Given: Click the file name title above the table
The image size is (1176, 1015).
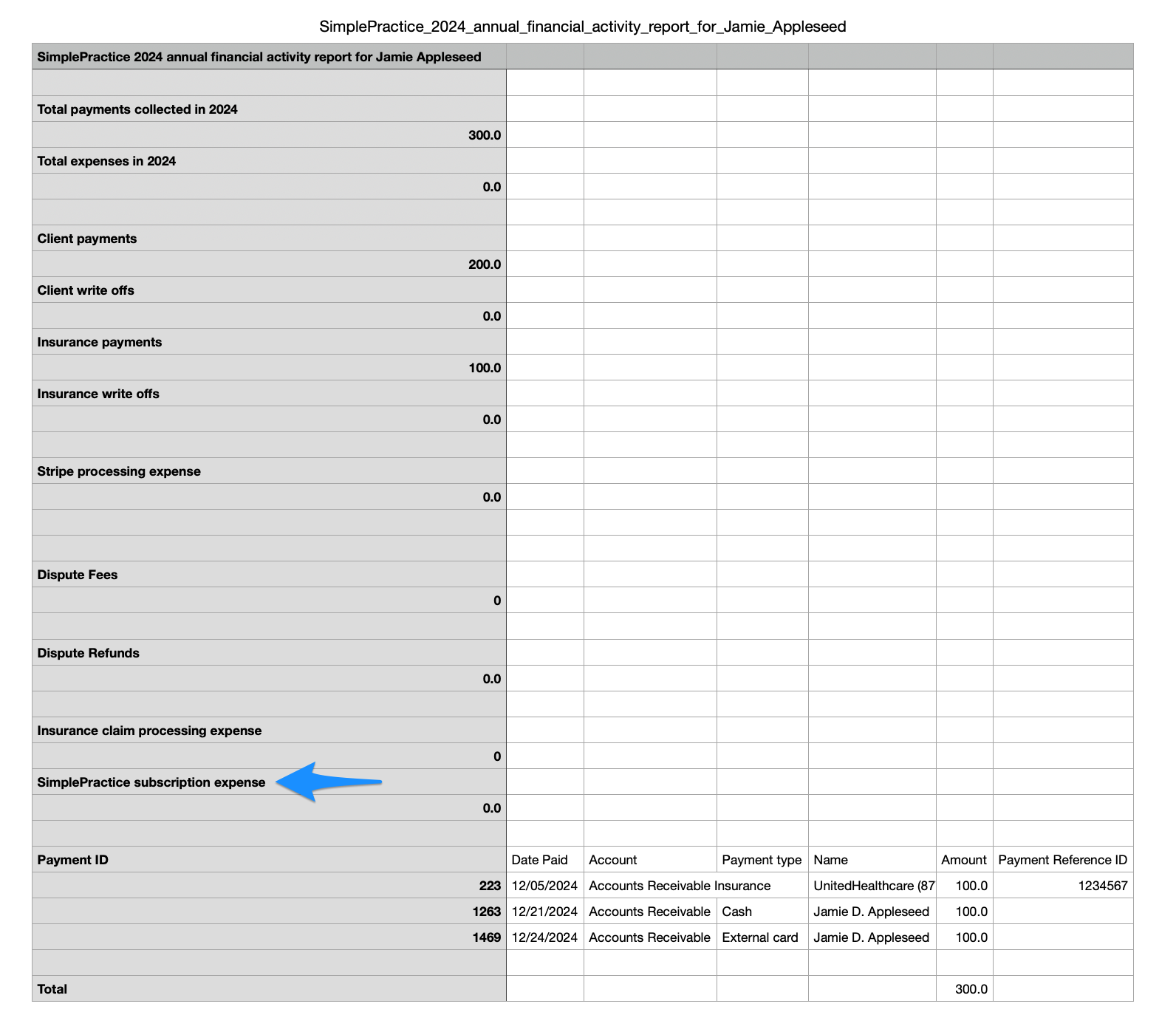Looking at the screenshot, I should pyautogui.click(x=582, y=27).
